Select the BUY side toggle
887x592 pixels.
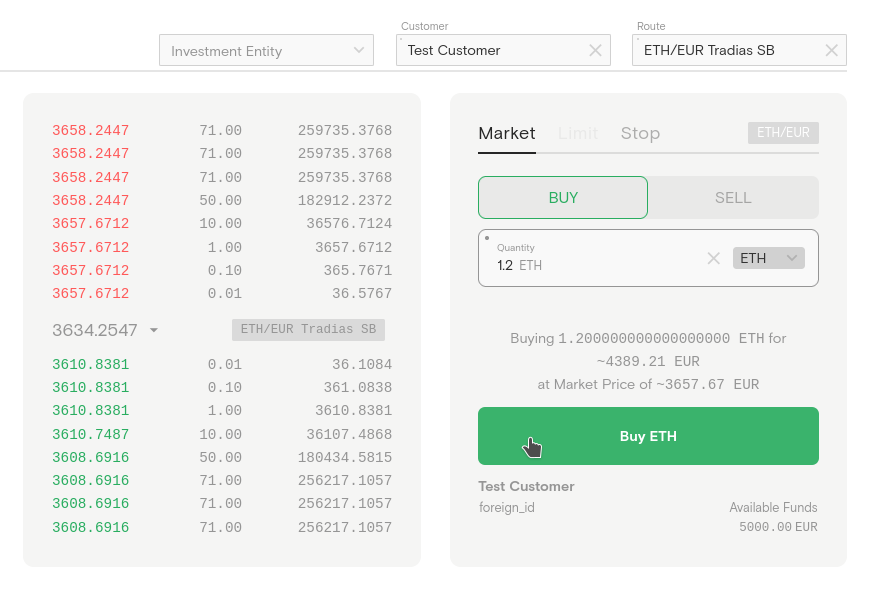click(x=563, y=198)
